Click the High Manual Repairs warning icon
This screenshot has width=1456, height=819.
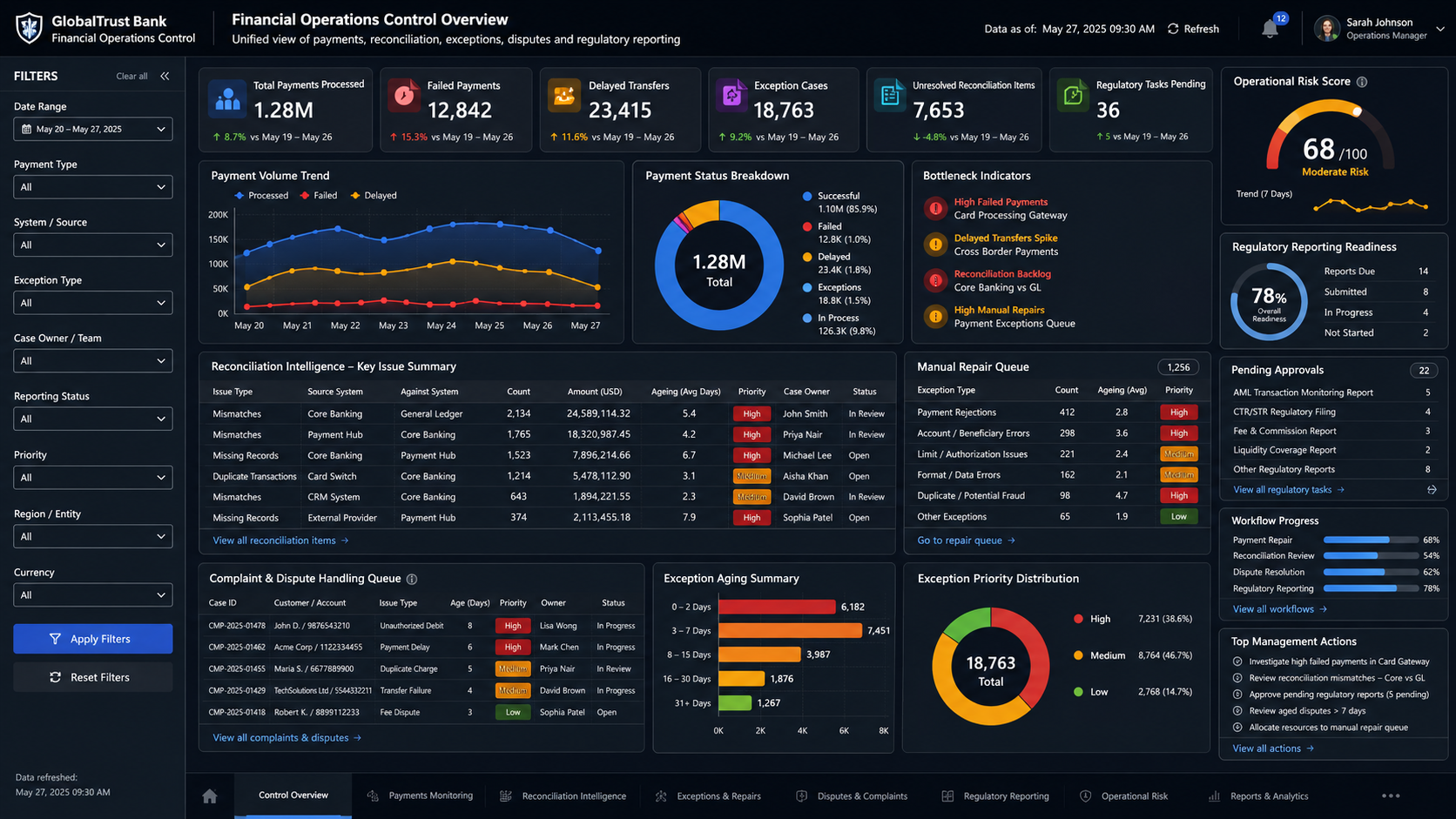(935, 316)
